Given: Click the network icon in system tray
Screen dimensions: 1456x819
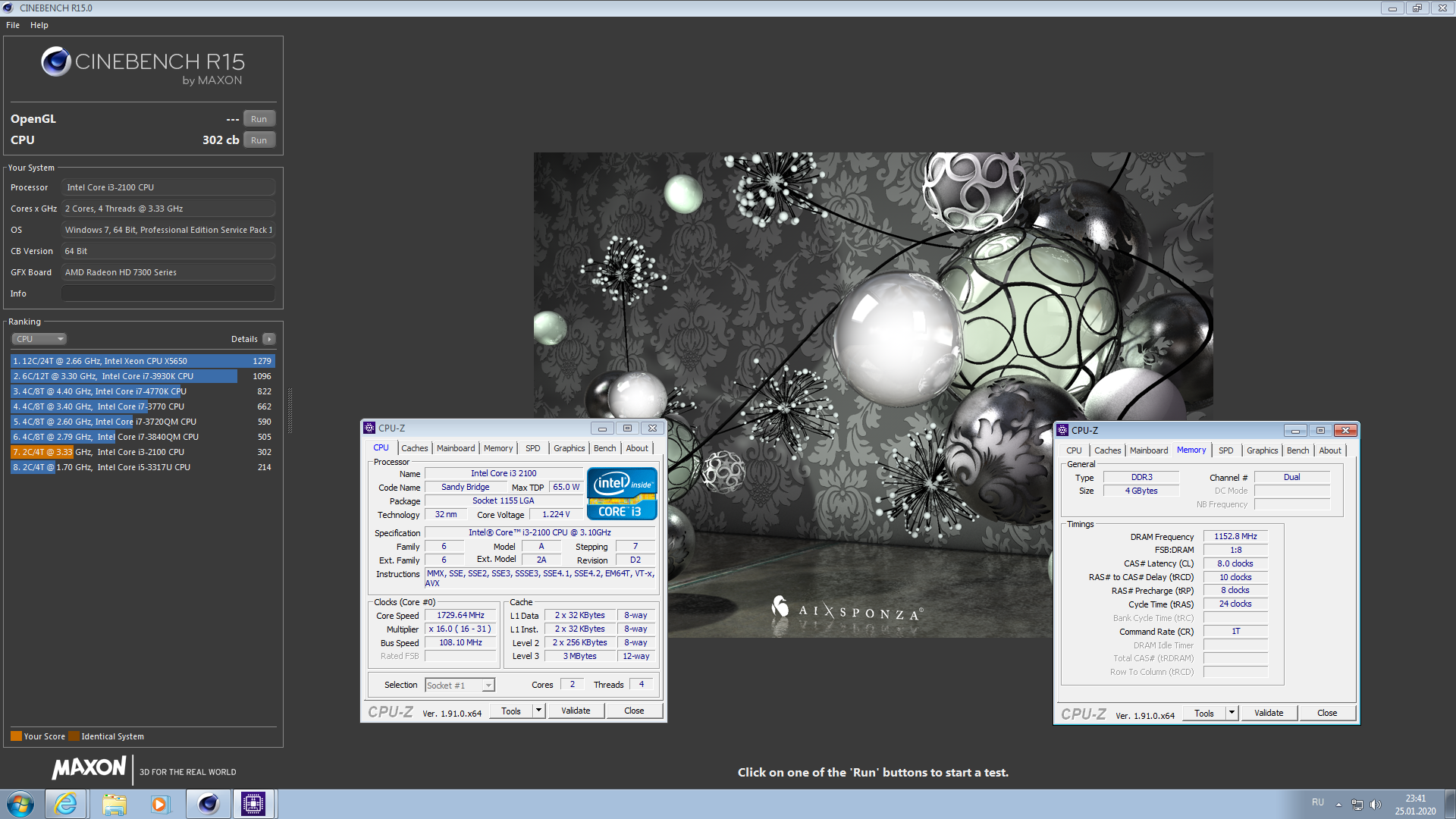Looking at the screenshot, I should pos(1357,804).
